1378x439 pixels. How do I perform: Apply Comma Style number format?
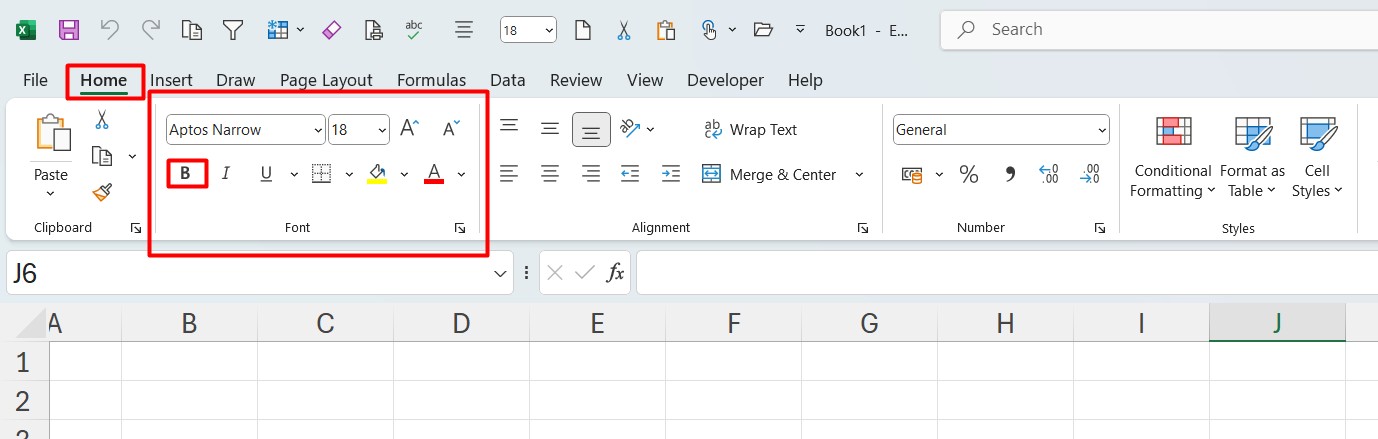pyautogui.click(x=1010, y=175)
